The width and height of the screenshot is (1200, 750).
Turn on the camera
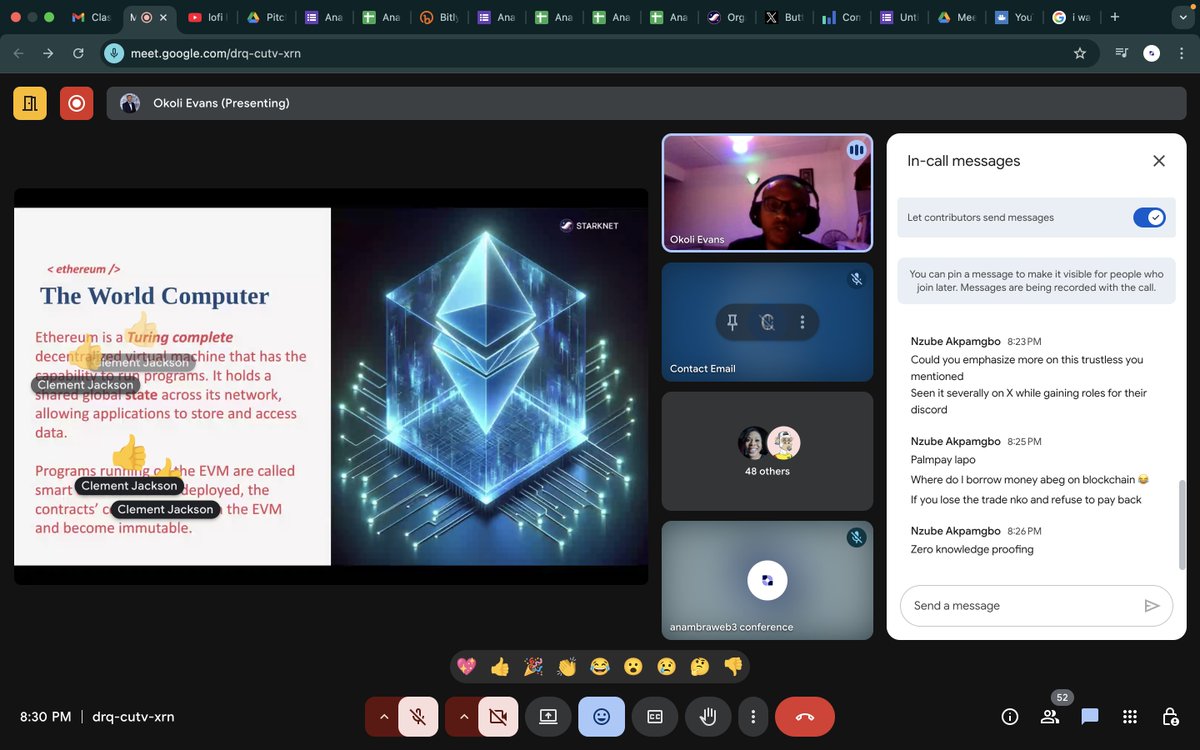point(498,716)
